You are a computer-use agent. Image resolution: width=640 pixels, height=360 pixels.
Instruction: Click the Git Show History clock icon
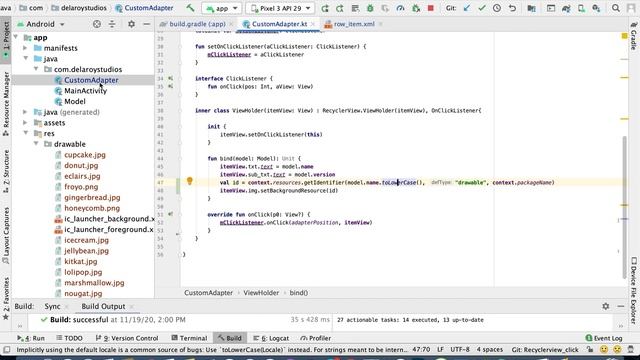(x=497, y=8)
